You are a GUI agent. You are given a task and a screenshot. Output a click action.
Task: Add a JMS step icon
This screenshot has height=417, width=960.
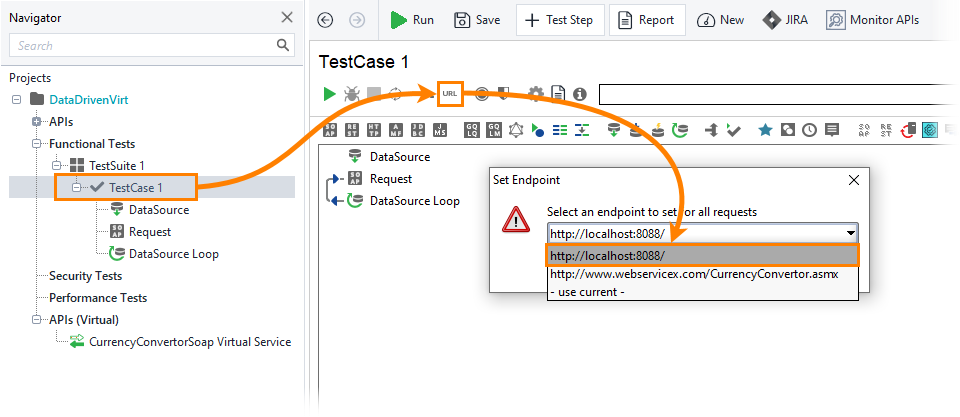(440, 130)
